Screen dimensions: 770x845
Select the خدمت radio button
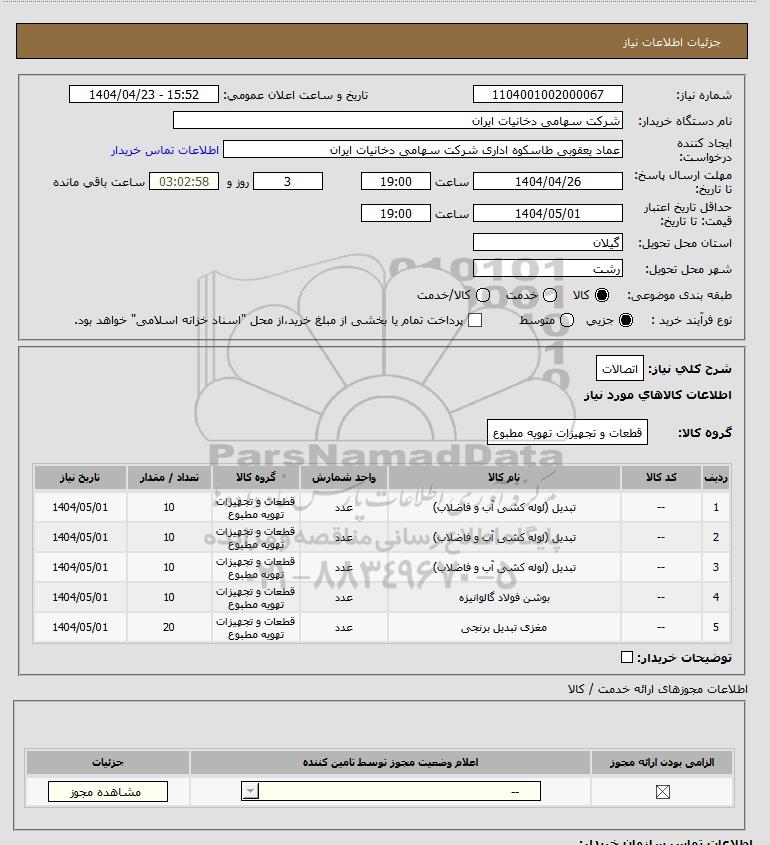click(x=550, y=295)
